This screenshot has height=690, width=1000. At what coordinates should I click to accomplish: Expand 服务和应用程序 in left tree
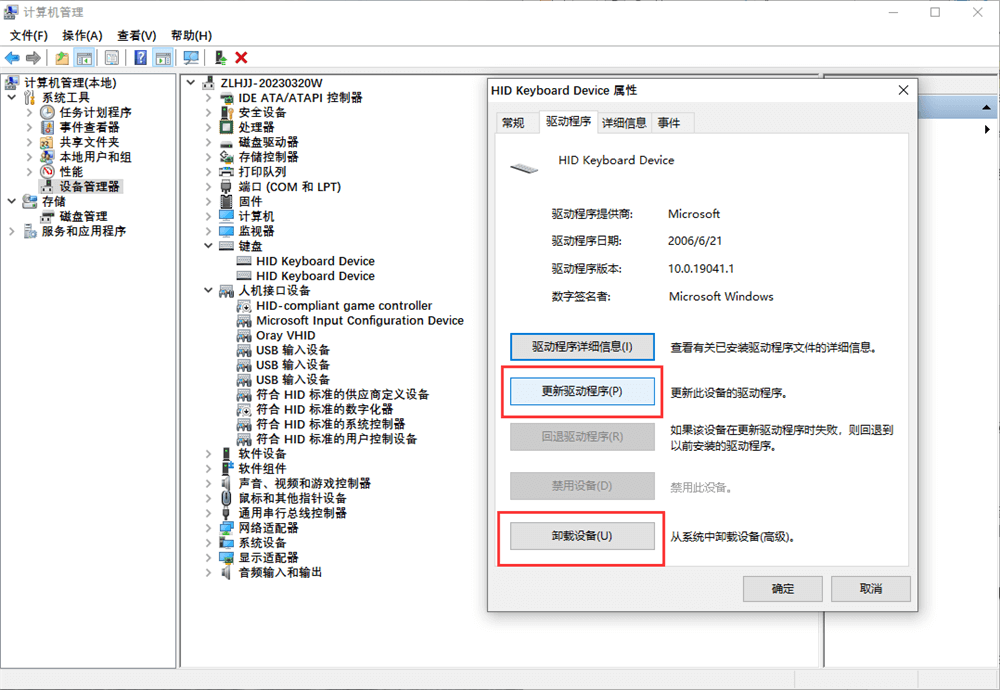pyautogui.click(x=12, y=231)
